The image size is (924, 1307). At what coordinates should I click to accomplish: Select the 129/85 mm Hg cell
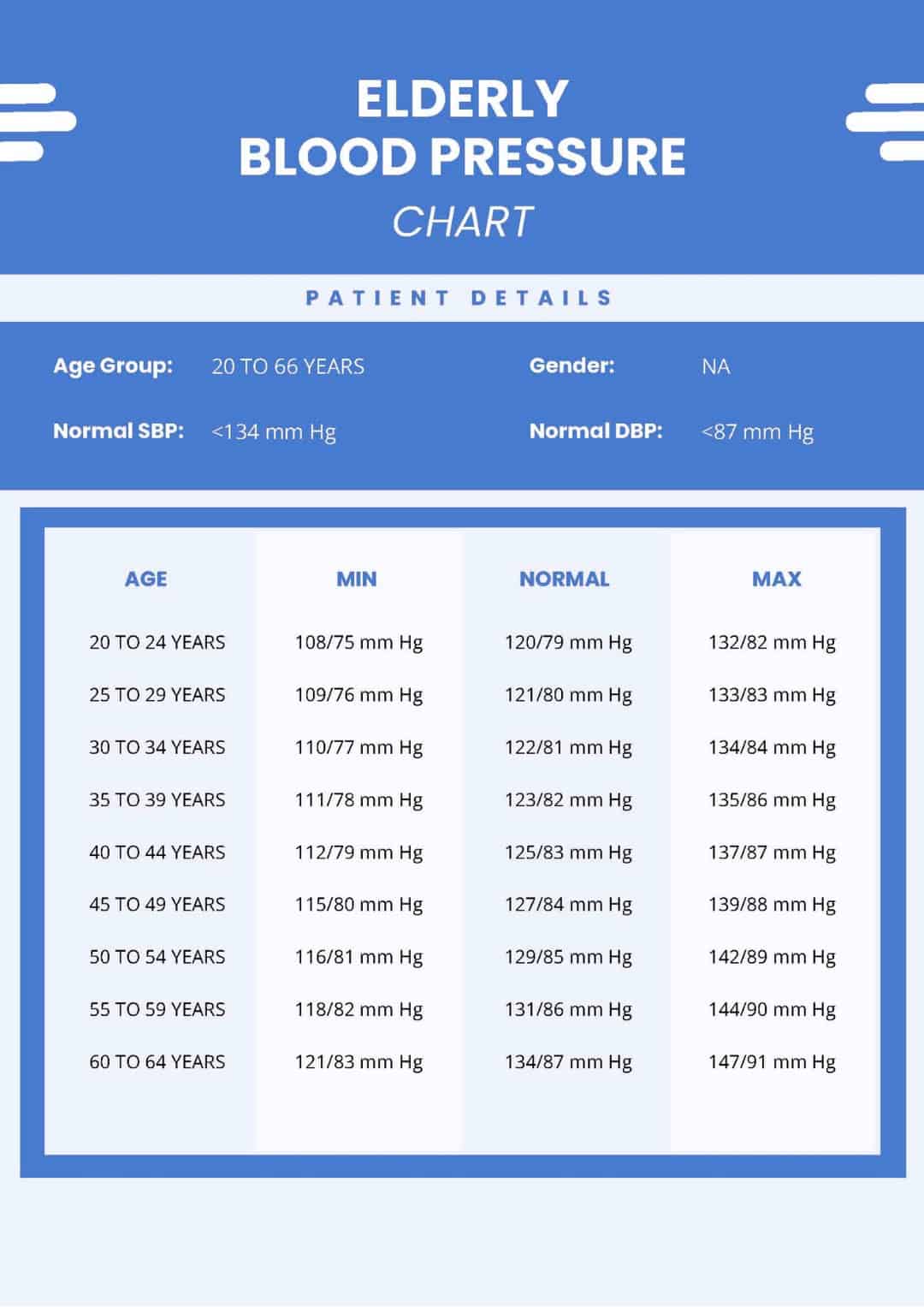(568, 957)
